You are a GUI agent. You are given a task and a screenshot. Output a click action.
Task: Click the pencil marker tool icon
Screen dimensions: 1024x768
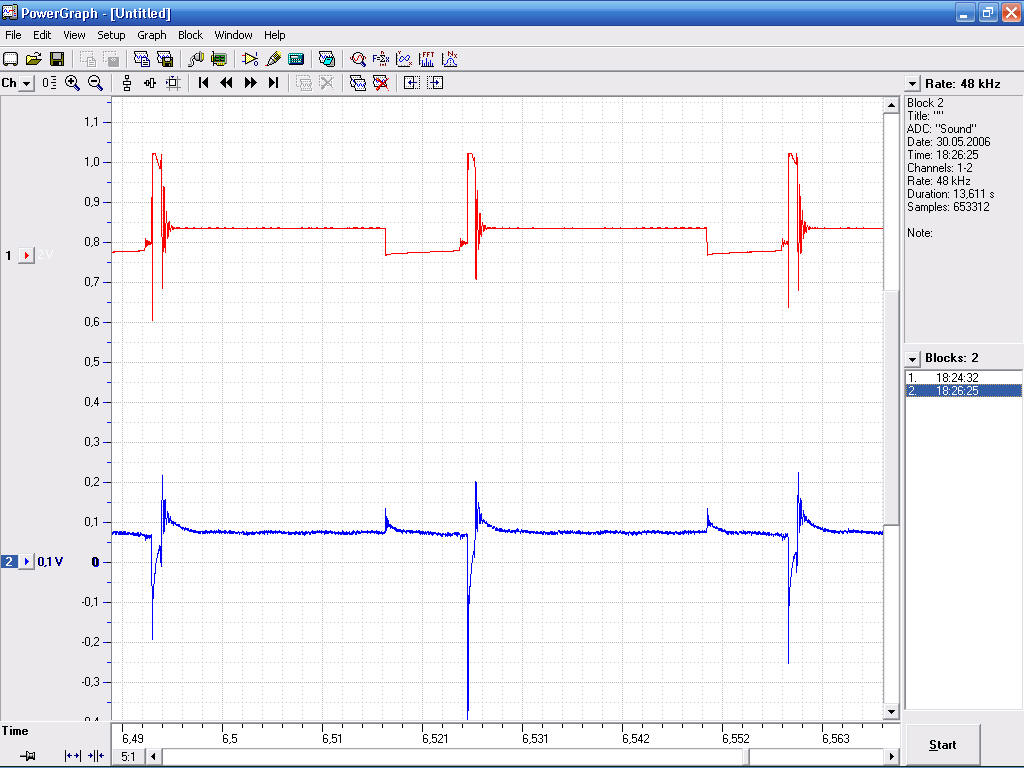point(274,59)
